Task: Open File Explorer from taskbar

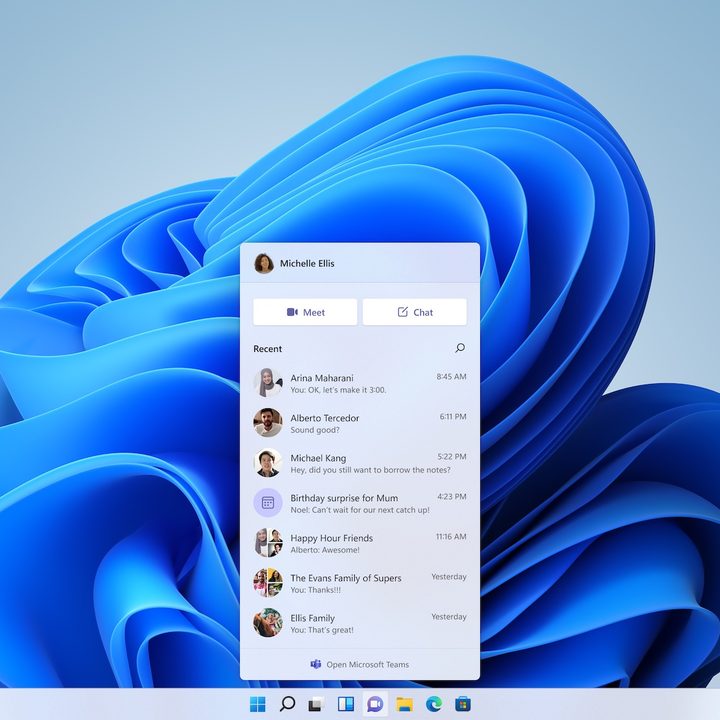Action: [x=405, y=703]
